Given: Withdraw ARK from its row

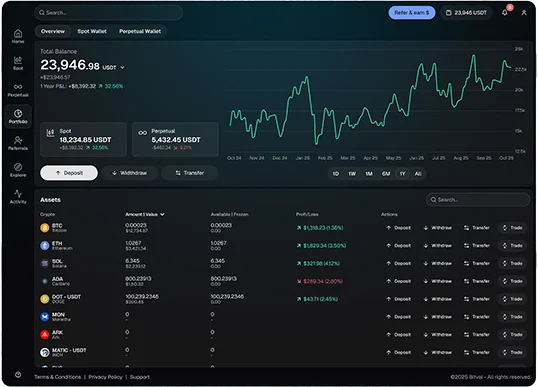Looking at the screenshot, I should 437,335.
